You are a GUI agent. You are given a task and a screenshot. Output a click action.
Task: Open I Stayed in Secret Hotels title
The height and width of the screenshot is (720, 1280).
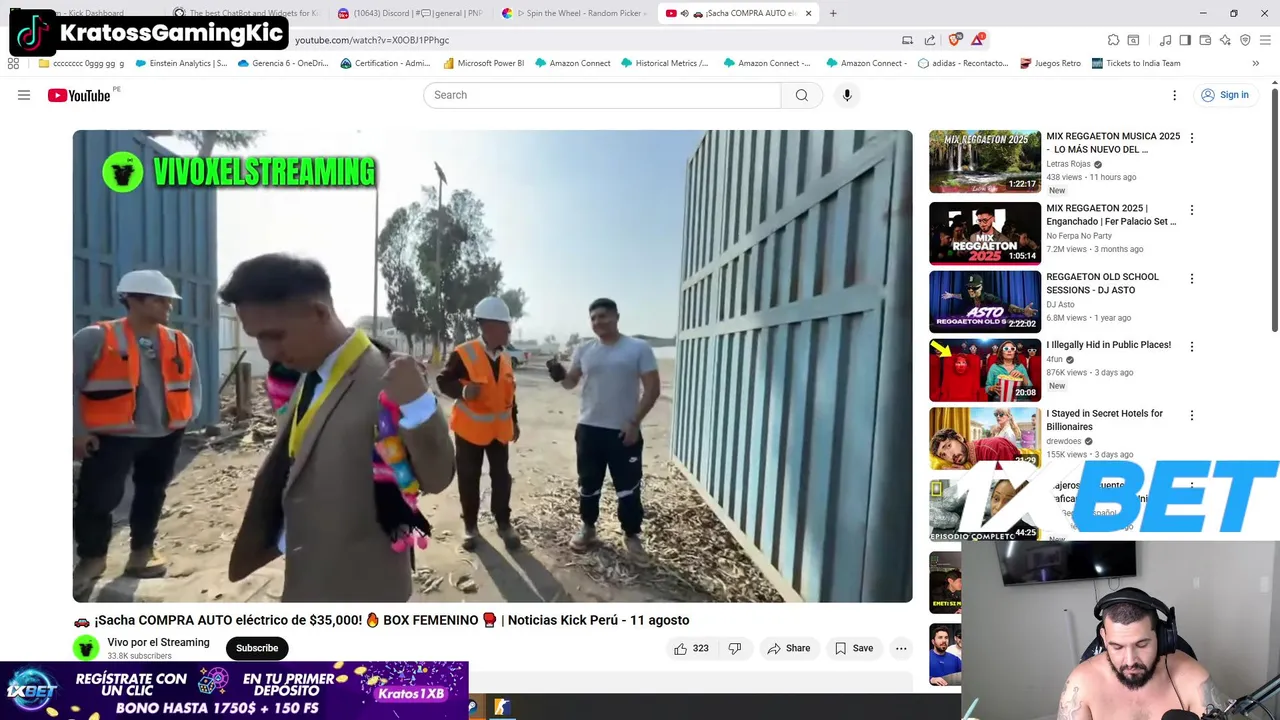coord(1104,420)
